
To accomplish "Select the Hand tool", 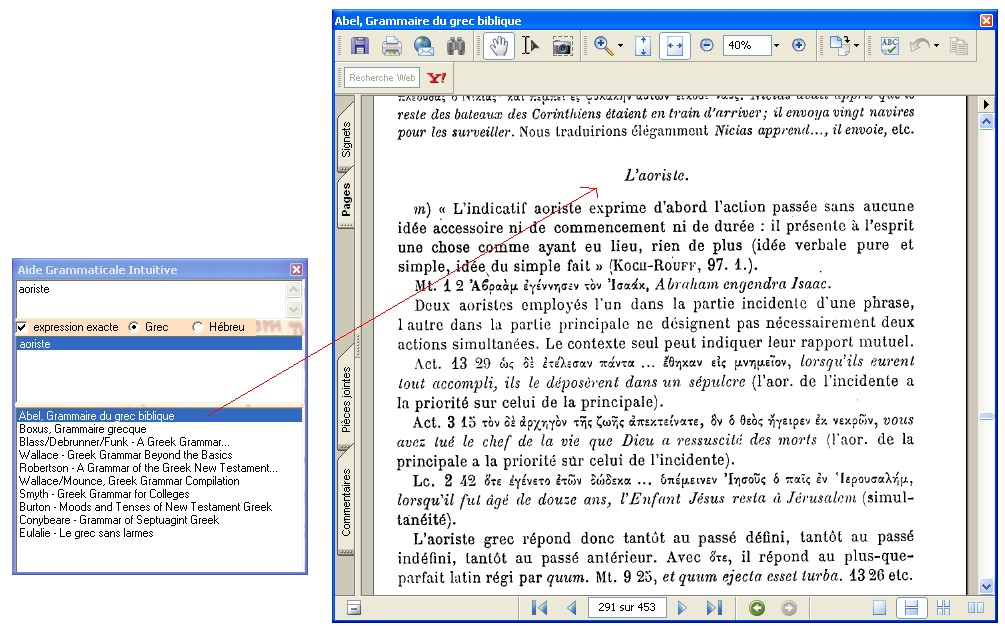I will (x=499, y=45).
